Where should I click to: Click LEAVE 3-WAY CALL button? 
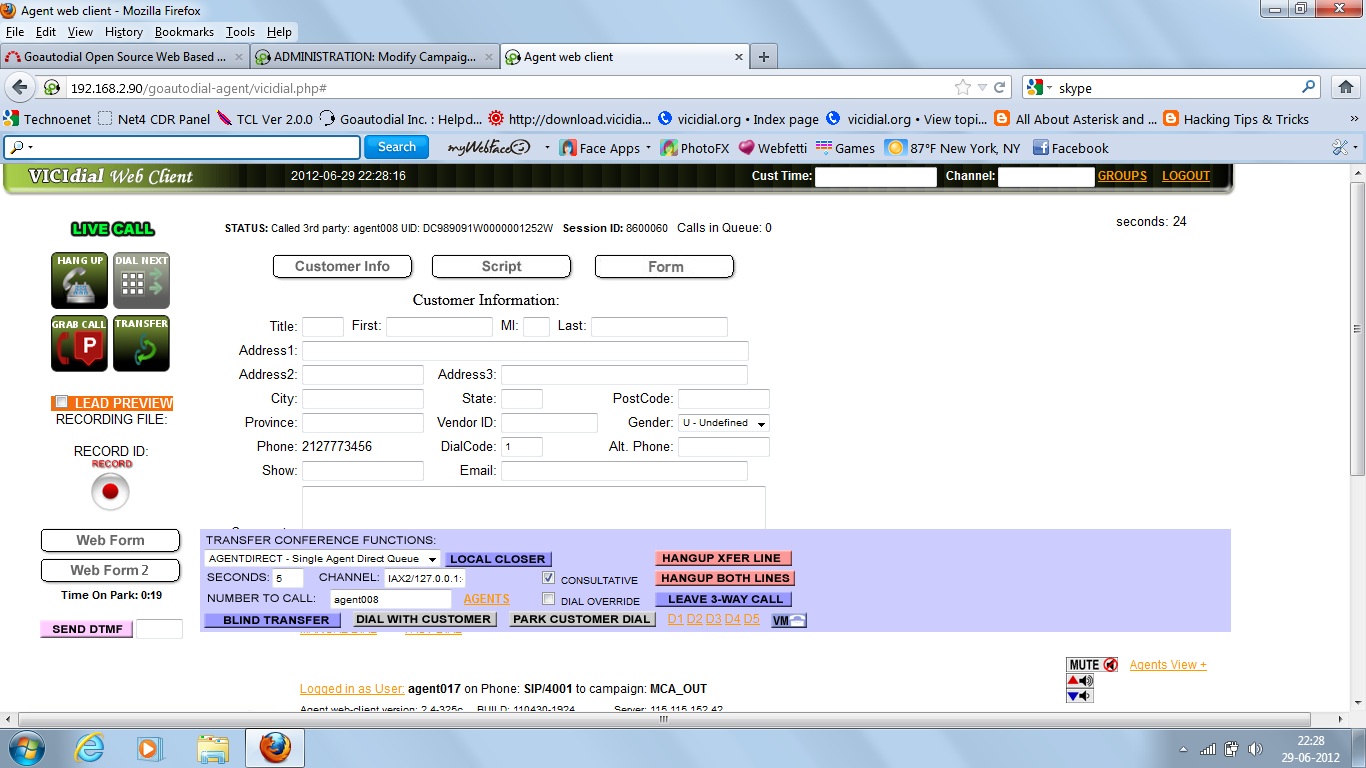point(724,599)
